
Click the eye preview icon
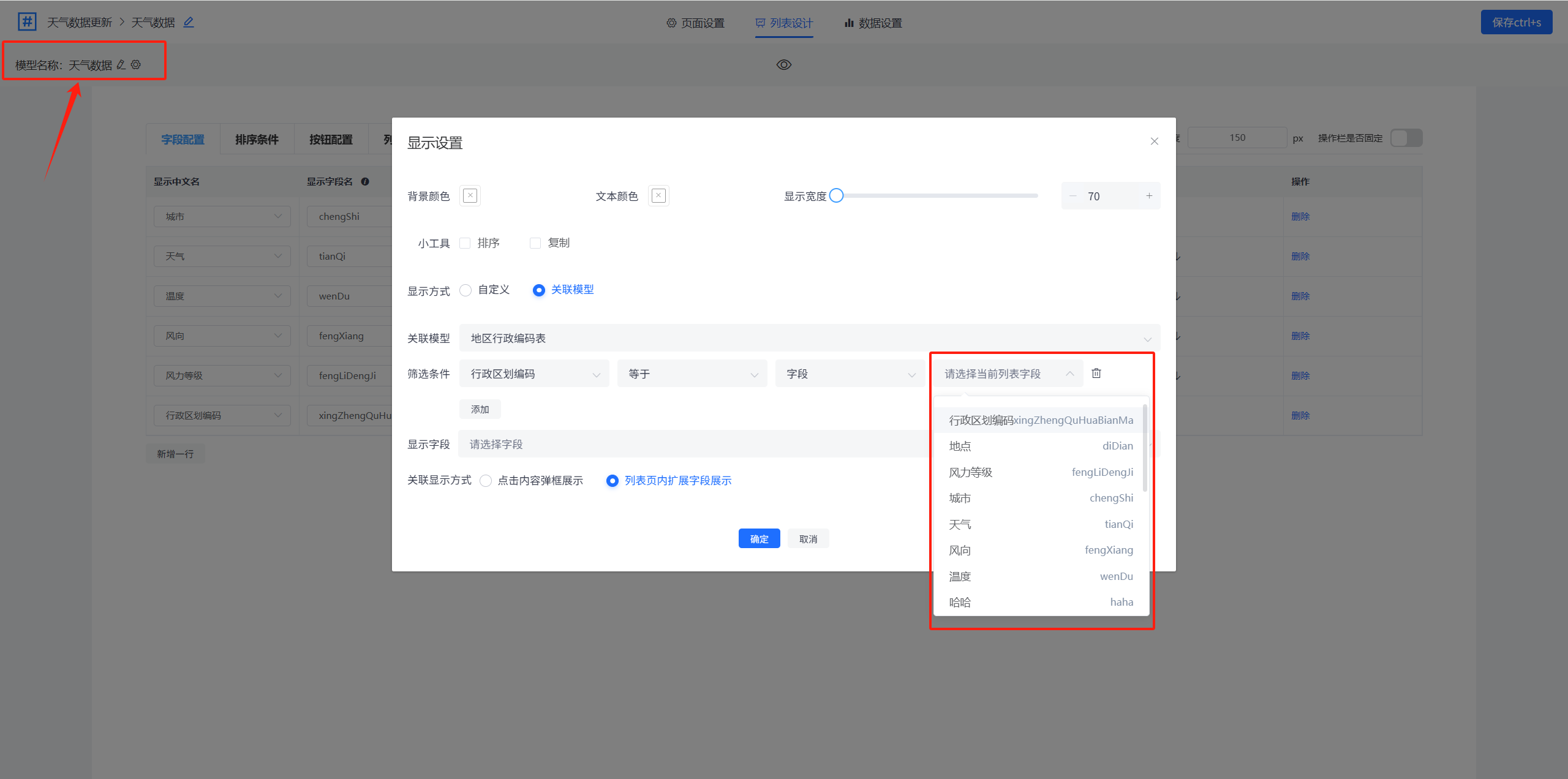point(783,65)
